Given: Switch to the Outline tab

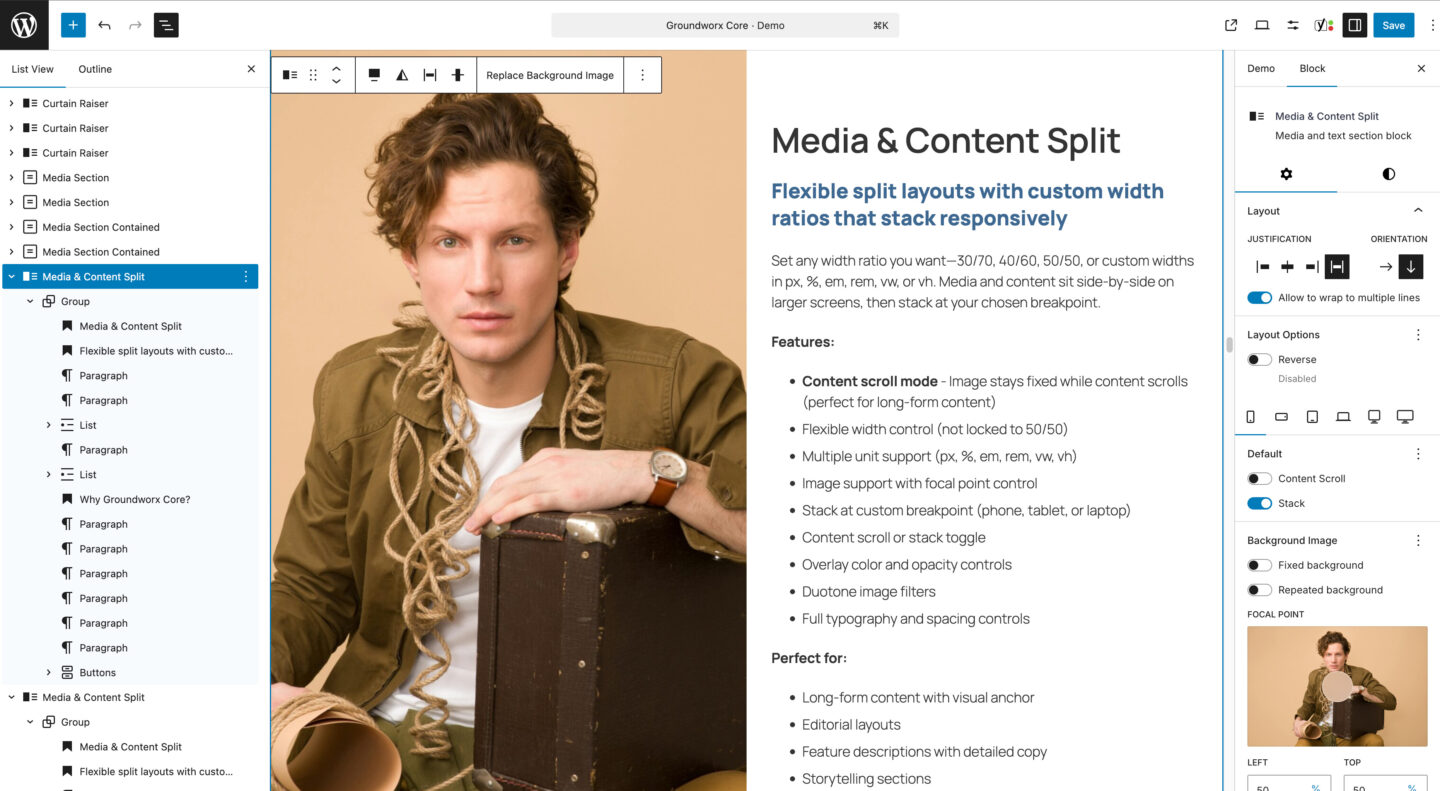Looking at the screenshot, I should pos(95,69).
